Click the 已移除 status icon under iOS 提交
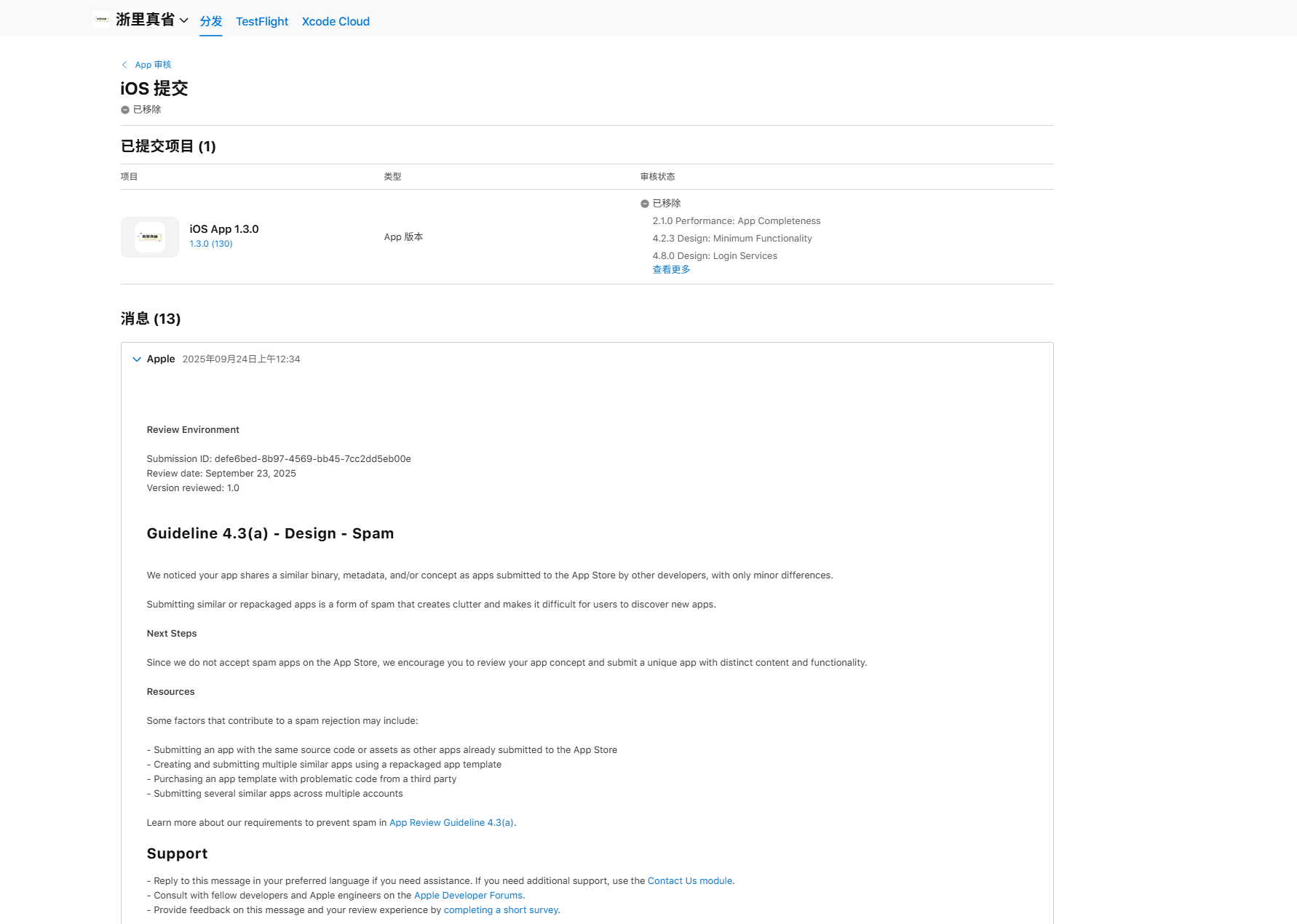The width and height of the screenshot is (1297, 924). (x=125, y=110)
